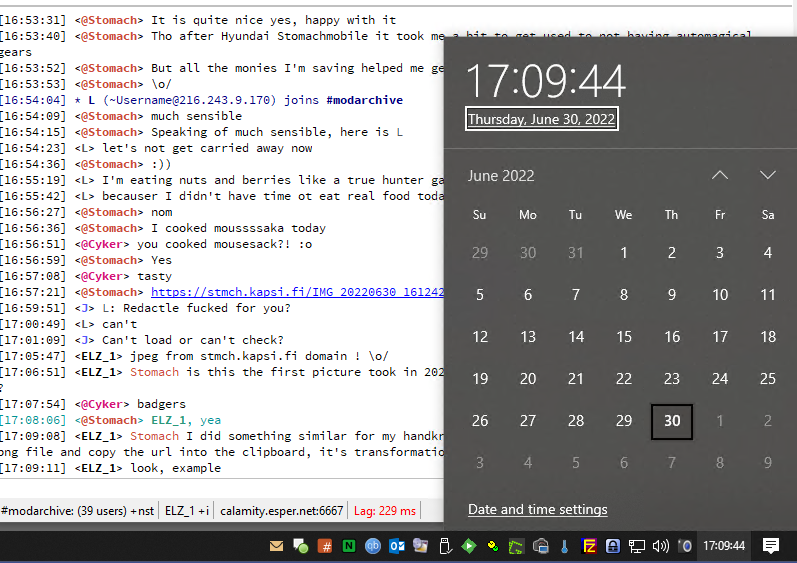This screenshot has width=797, height=563.
Task: Open Date and time settings link
Action: (x=538, y=510)
